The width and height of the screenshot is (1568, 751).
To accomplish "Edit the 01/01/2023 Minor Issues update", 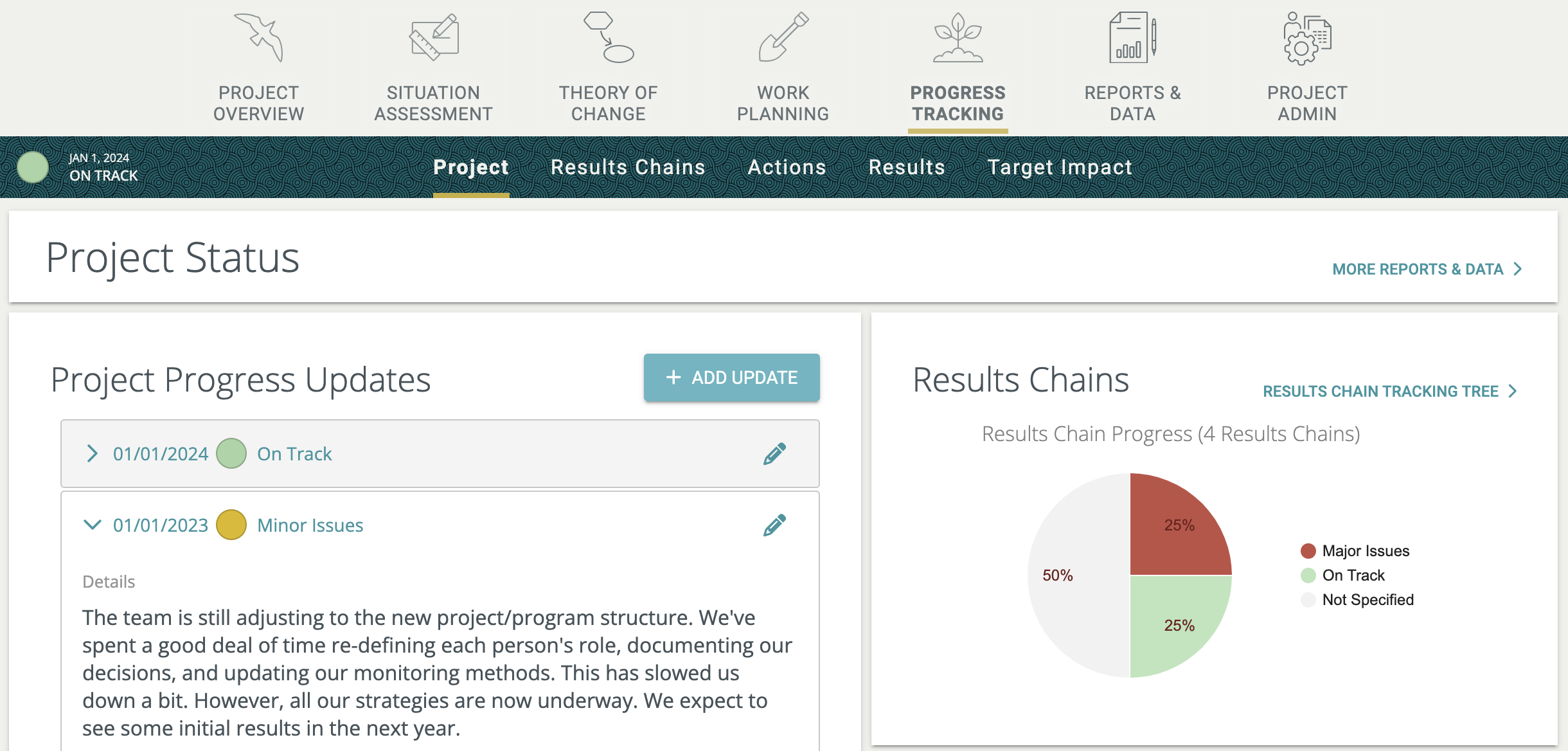I will (x=774, y=525).
